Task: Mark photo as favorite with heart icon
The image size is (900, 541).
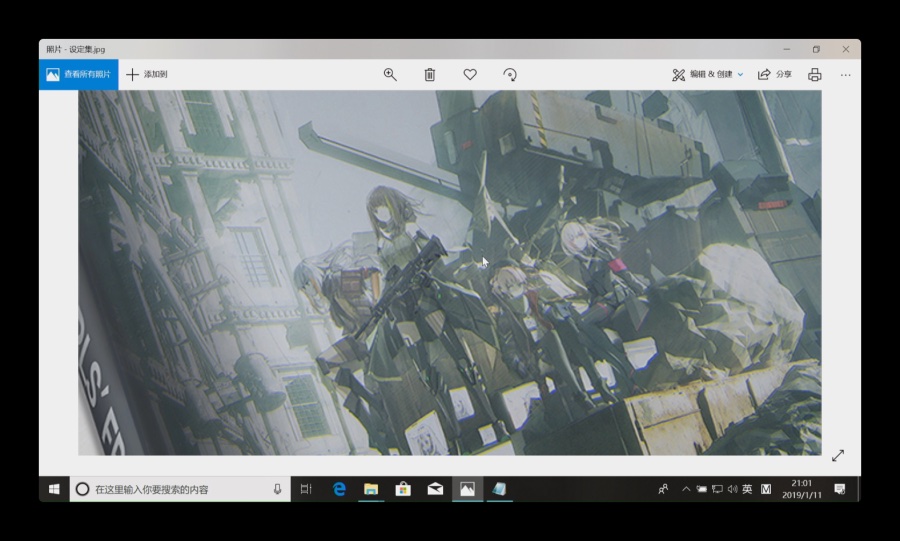Action: click(470, 75)
